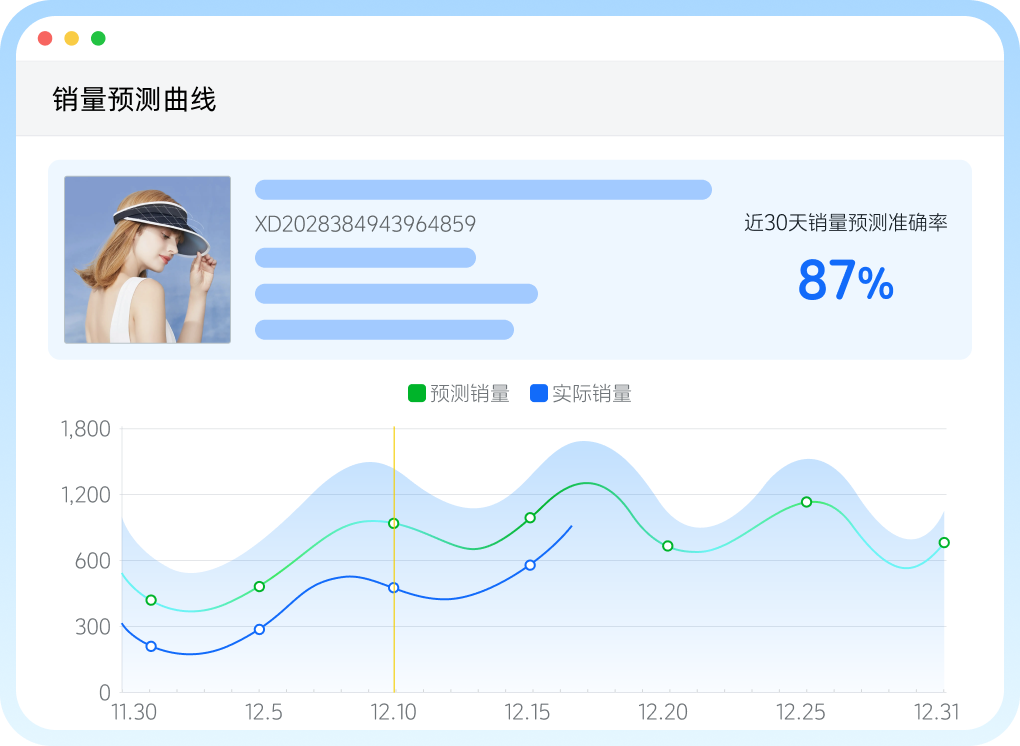Click the 销量预测曲线 page title

tap(134, 99)
